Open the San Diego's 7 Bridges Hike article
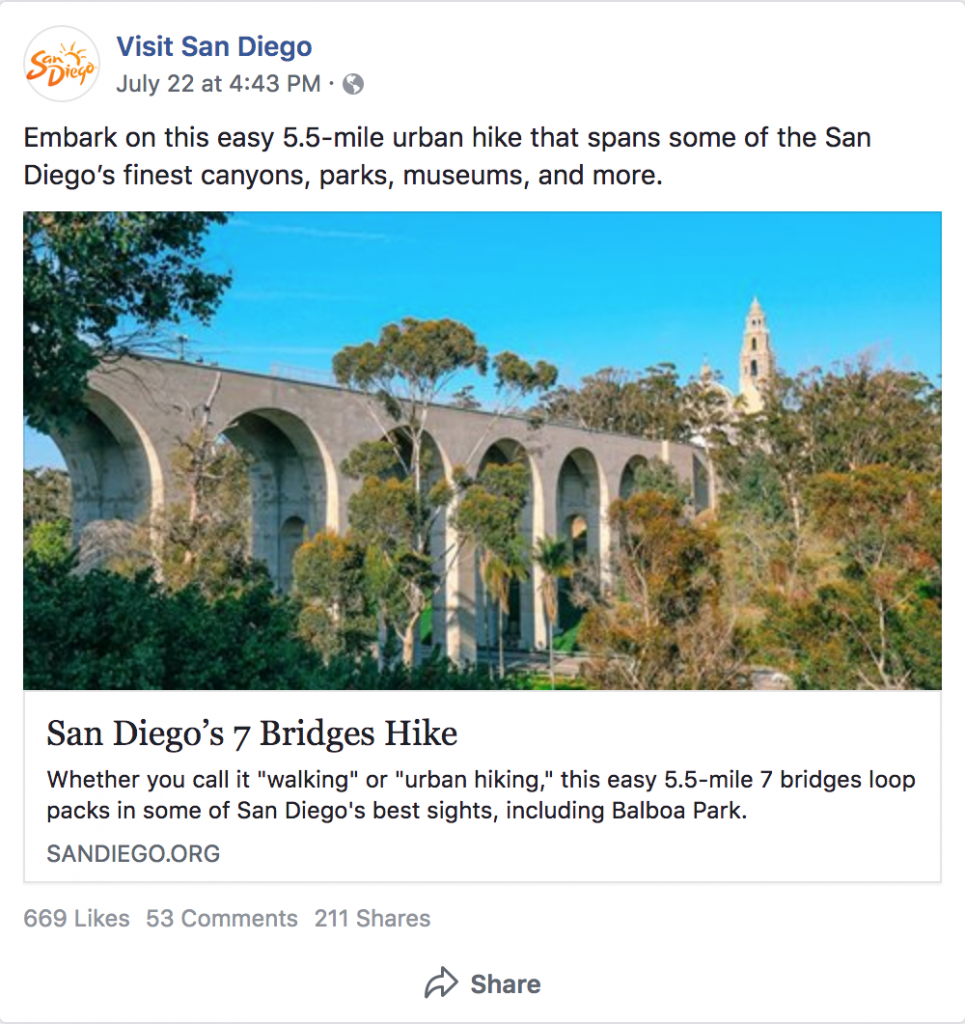Image resolution: width=965 pixels, height=1024 pixels. click(x=252, y=733)
